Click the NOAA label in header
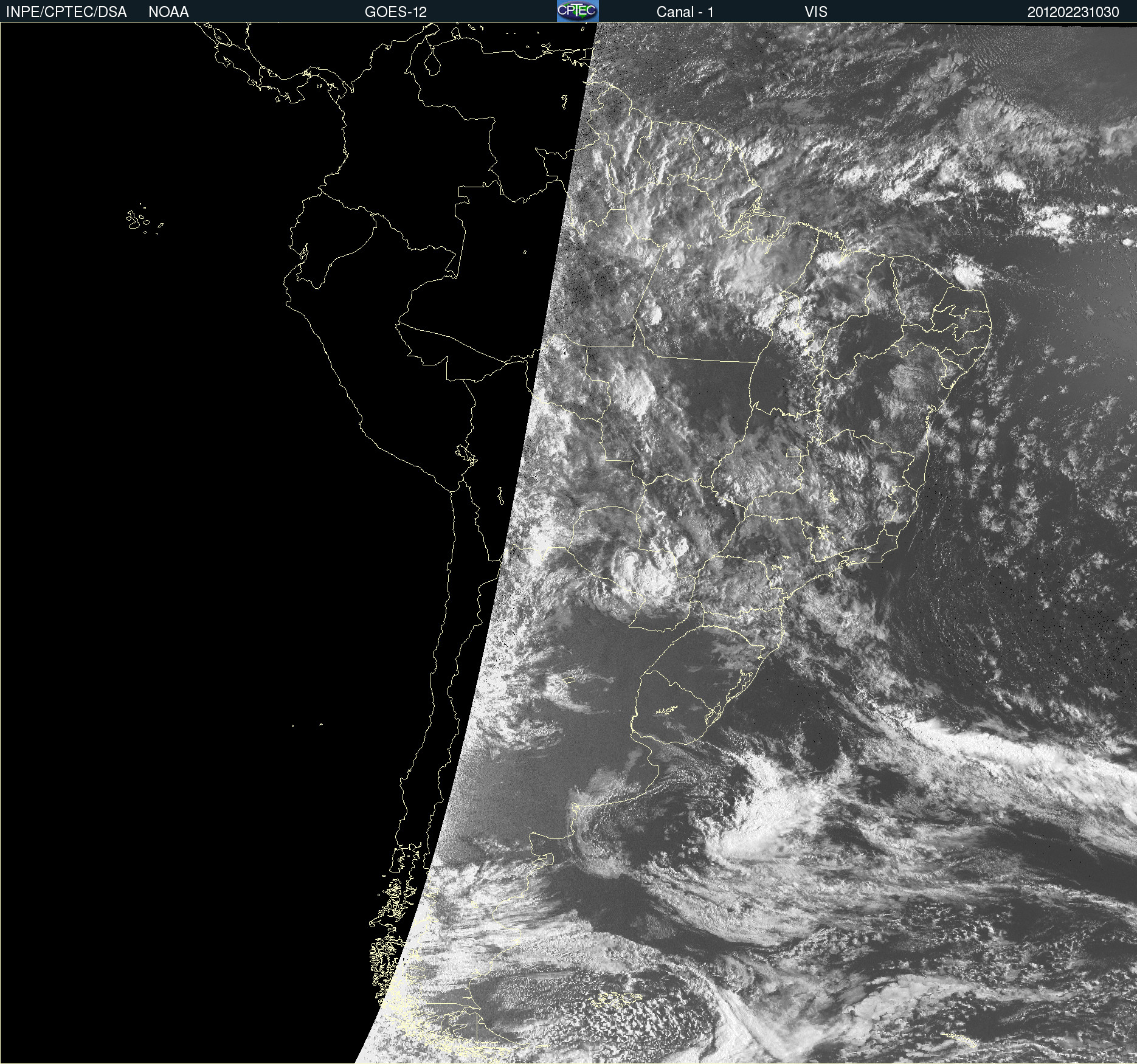 tap(168, 12)
